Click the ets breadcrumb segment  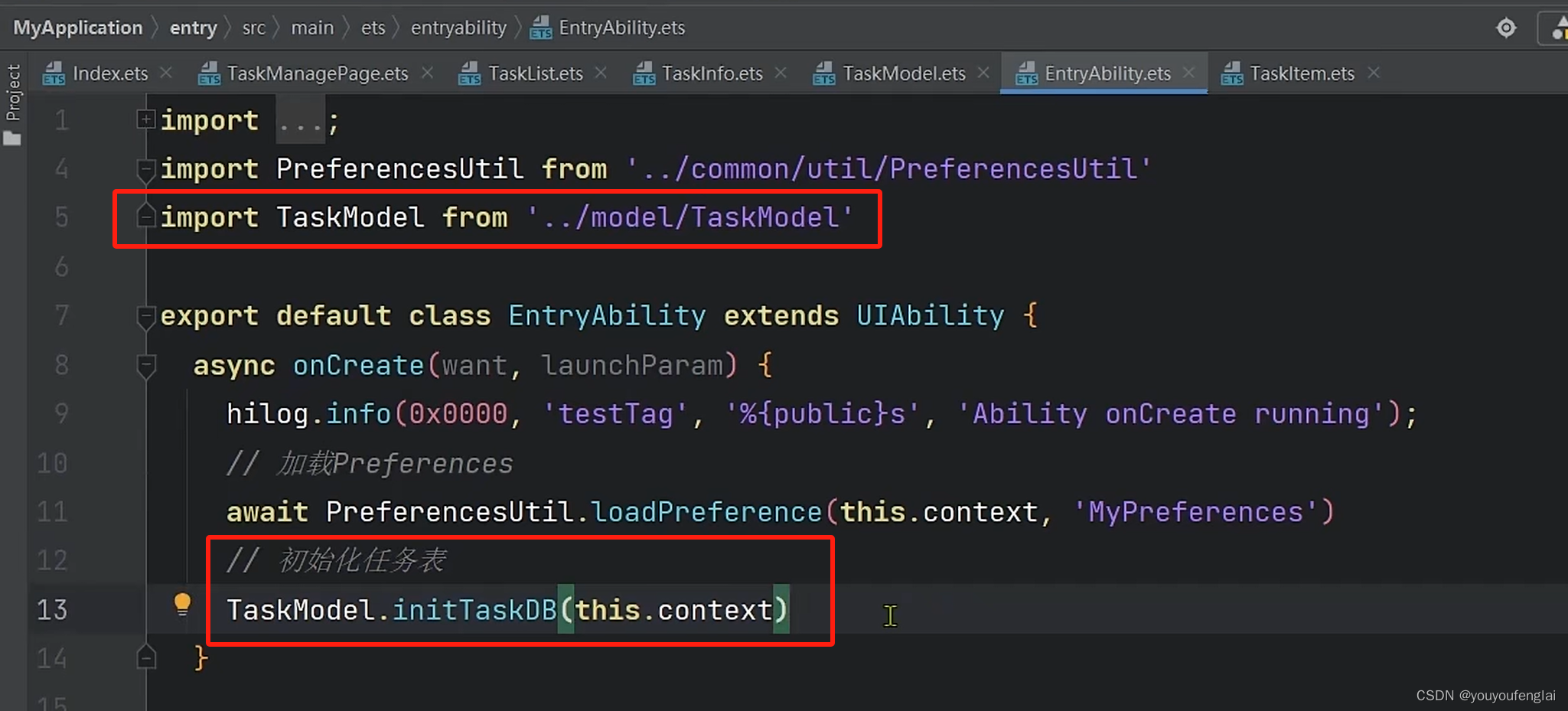click(373, 28)
